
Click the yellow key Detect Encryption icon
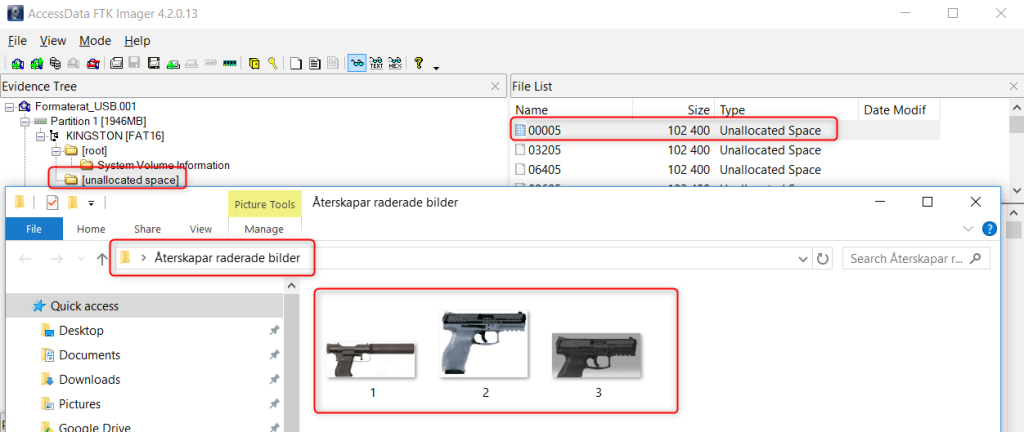(x=272, y=64)
